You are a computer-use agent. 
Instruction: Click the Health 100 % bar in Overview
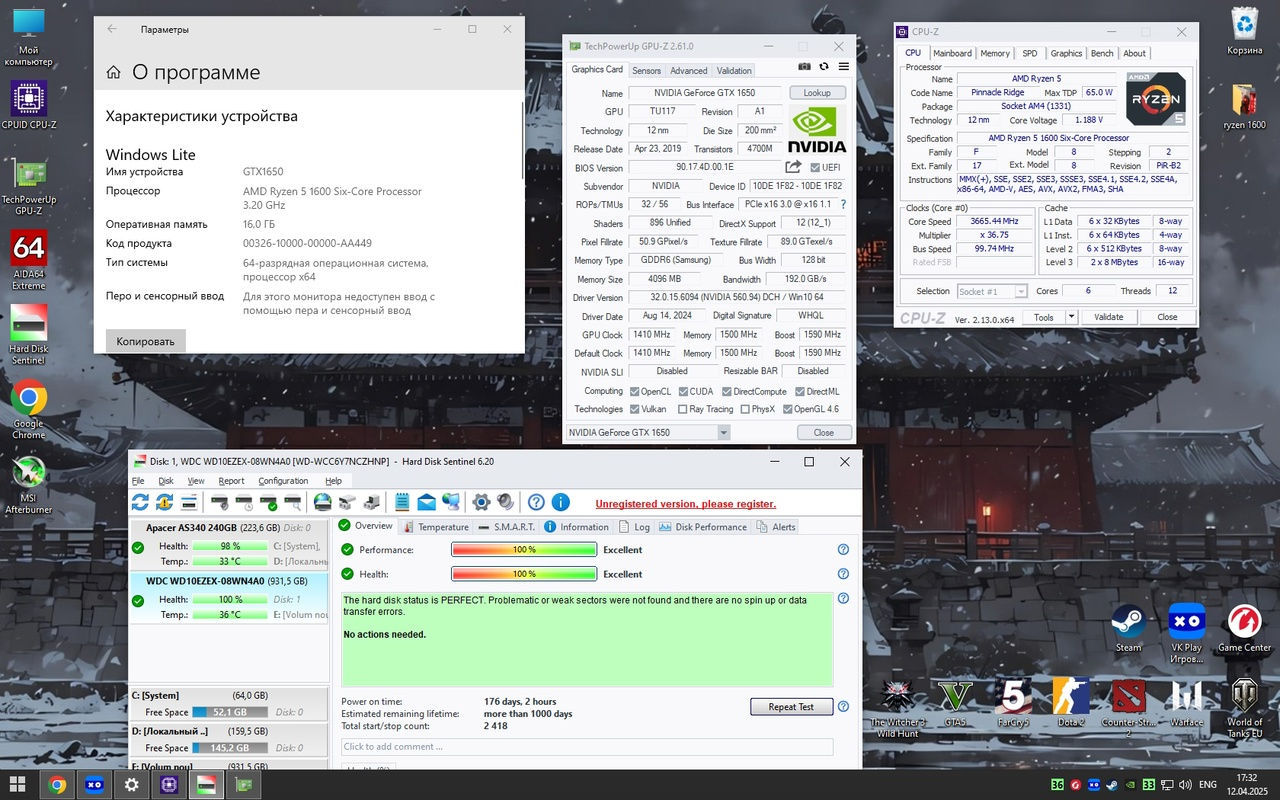[x=524, y=574]
